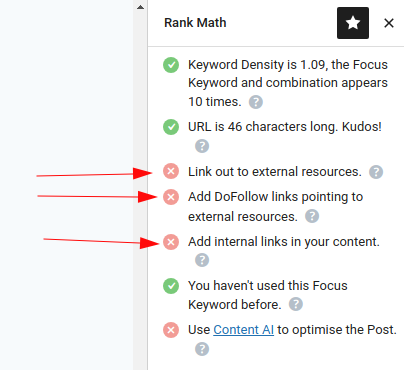Viewport: 404px width, 370px height.
Task: Open help icon for Keyword Density check
Action: click(x=256, y=102)
